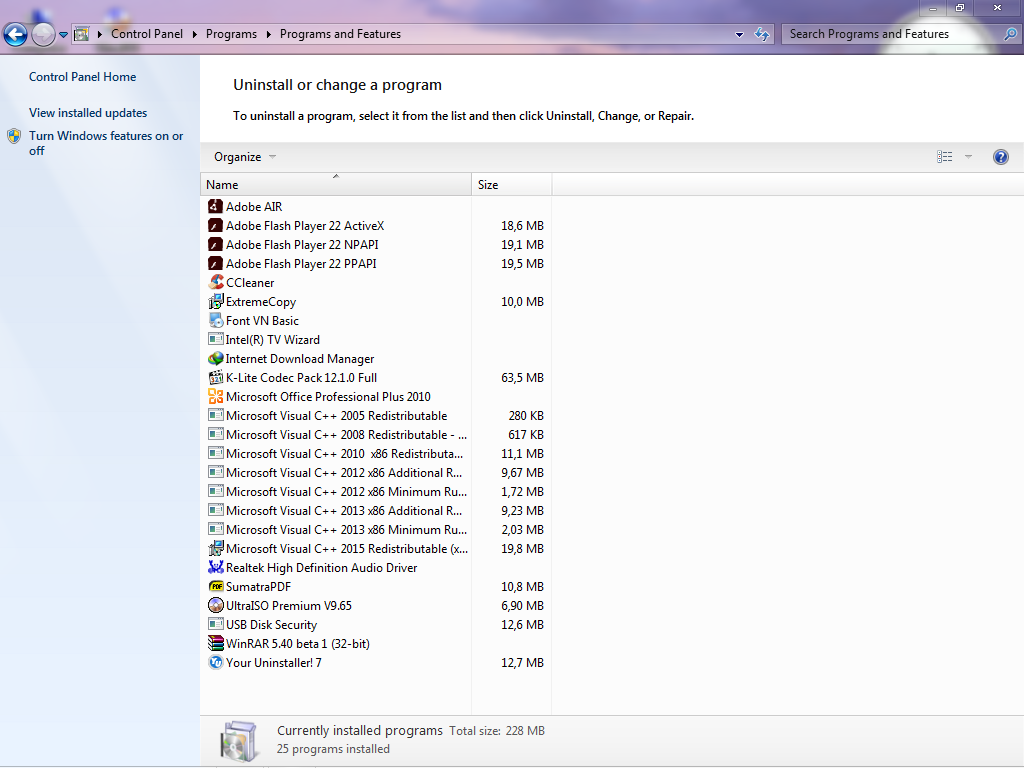Click the UltraISO Premium icon
Viewport: 1024px width, 768px height.
pyautogui.click(x=216, y=605)
